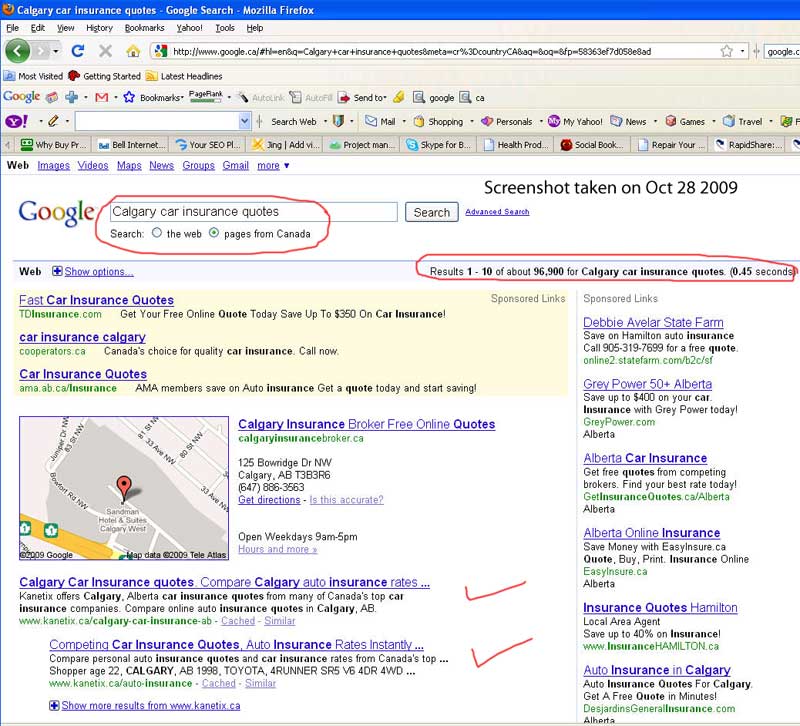This screenshot has width=800, height=726.
Task: Open 'Grey Power 50+ Alberta' sponsored link
Action: point(647,384)
